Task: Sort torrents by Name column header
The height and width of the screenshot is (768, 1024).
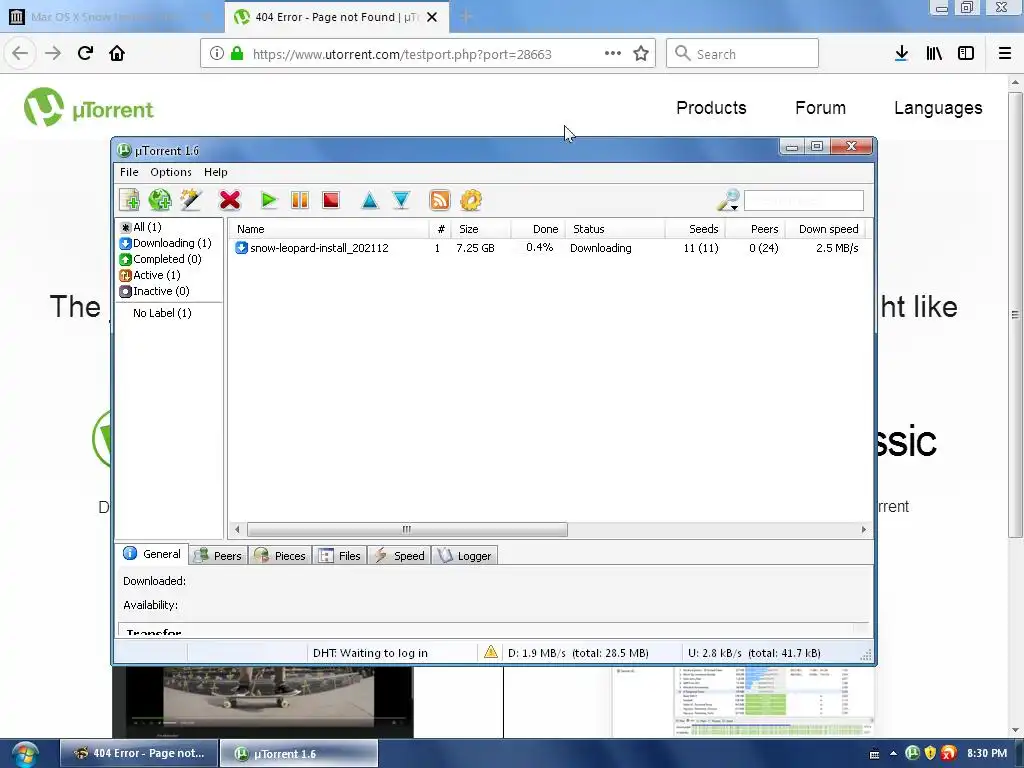Action: [x=329, y=229]
